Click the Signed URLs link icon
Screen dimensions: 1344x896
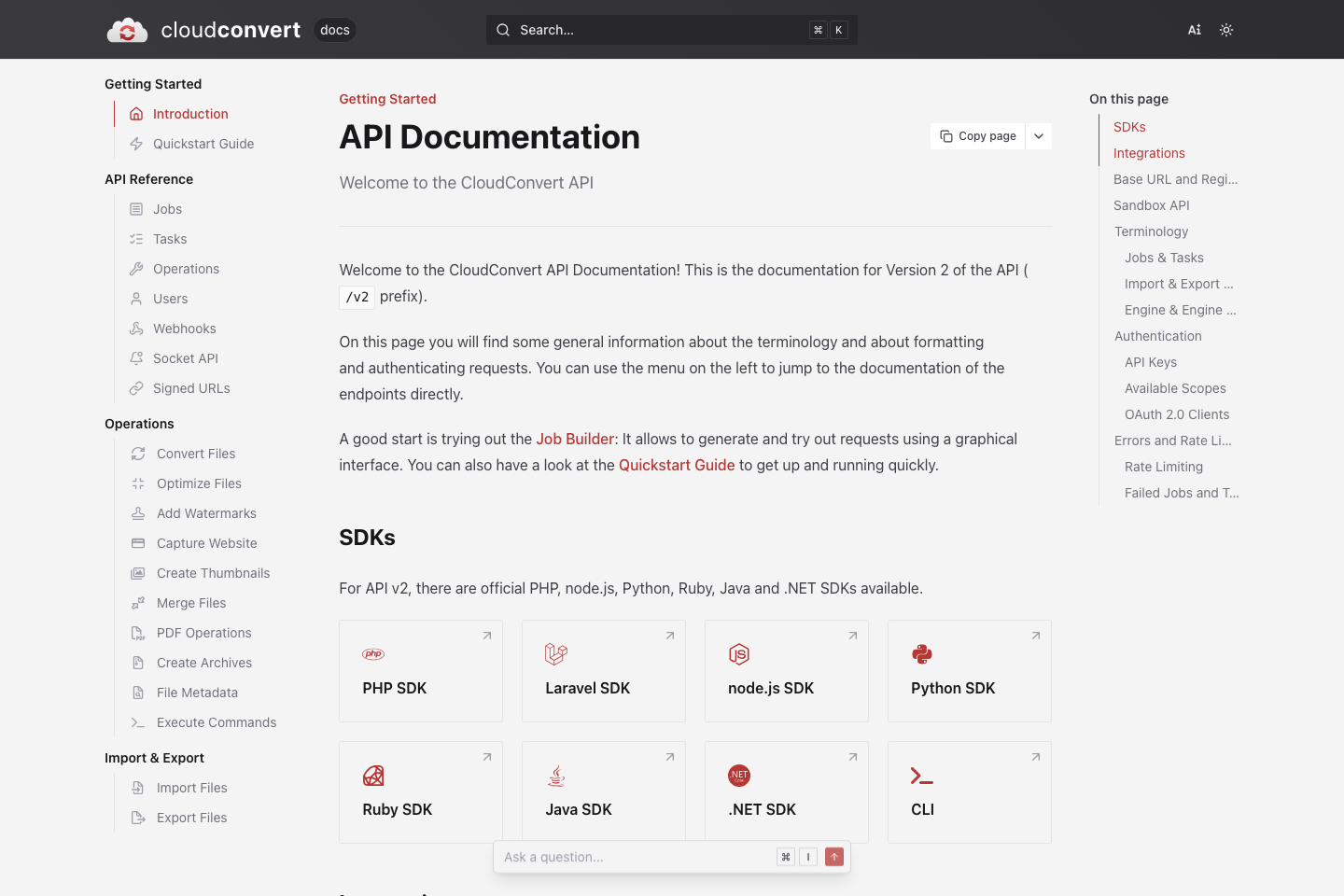pyautogui.click(x=135, y=388)
